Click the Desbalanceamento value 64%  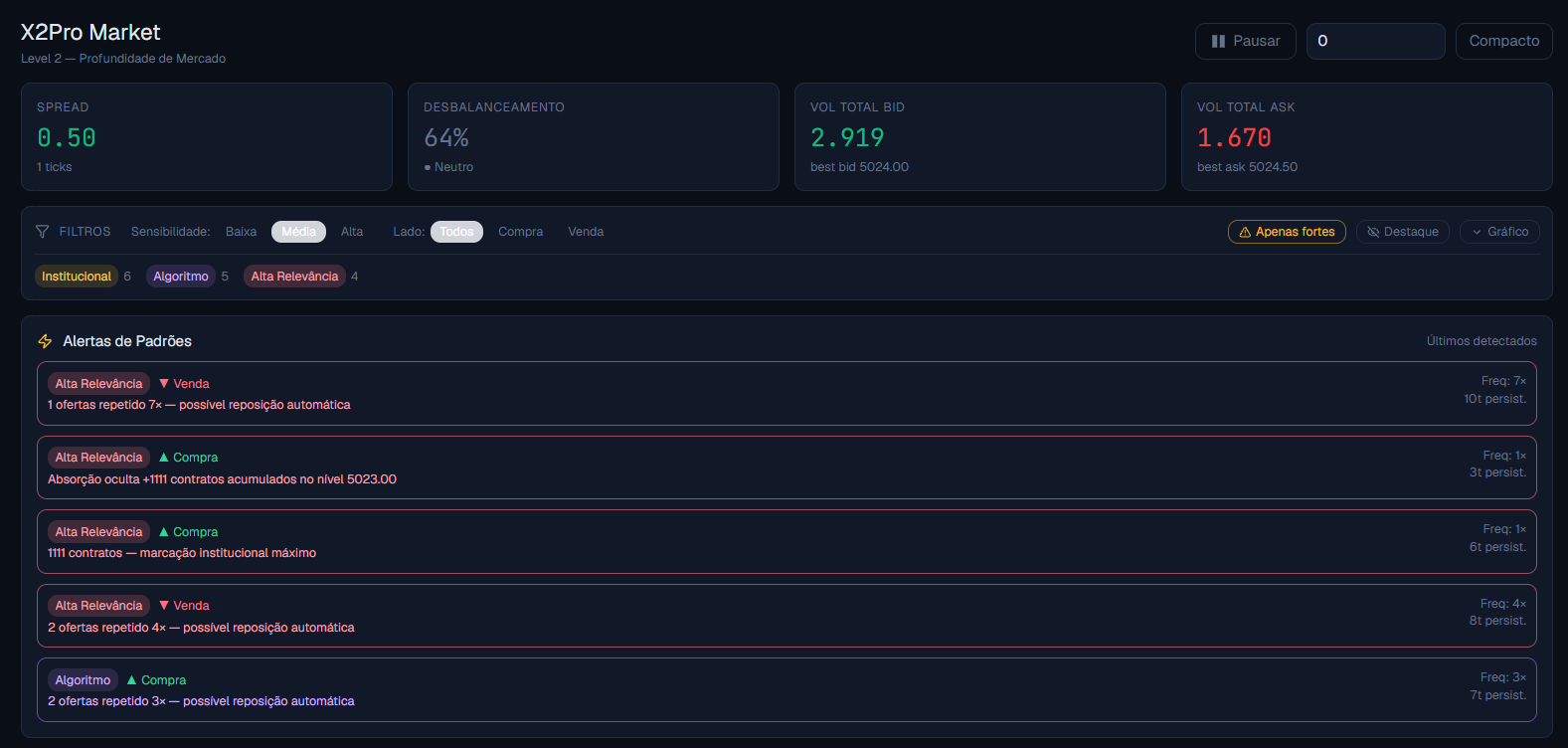(x=446, y=138)
